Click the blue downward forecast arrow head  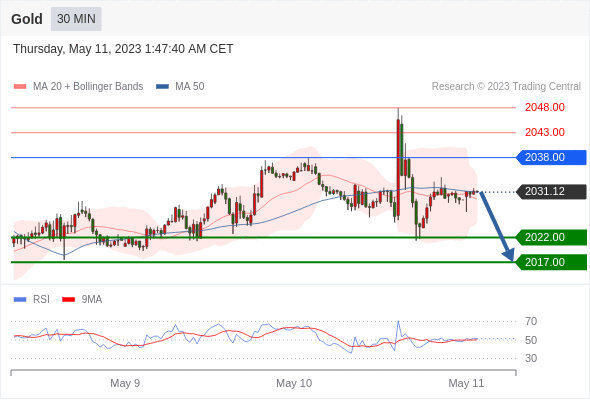coord(509,255)
